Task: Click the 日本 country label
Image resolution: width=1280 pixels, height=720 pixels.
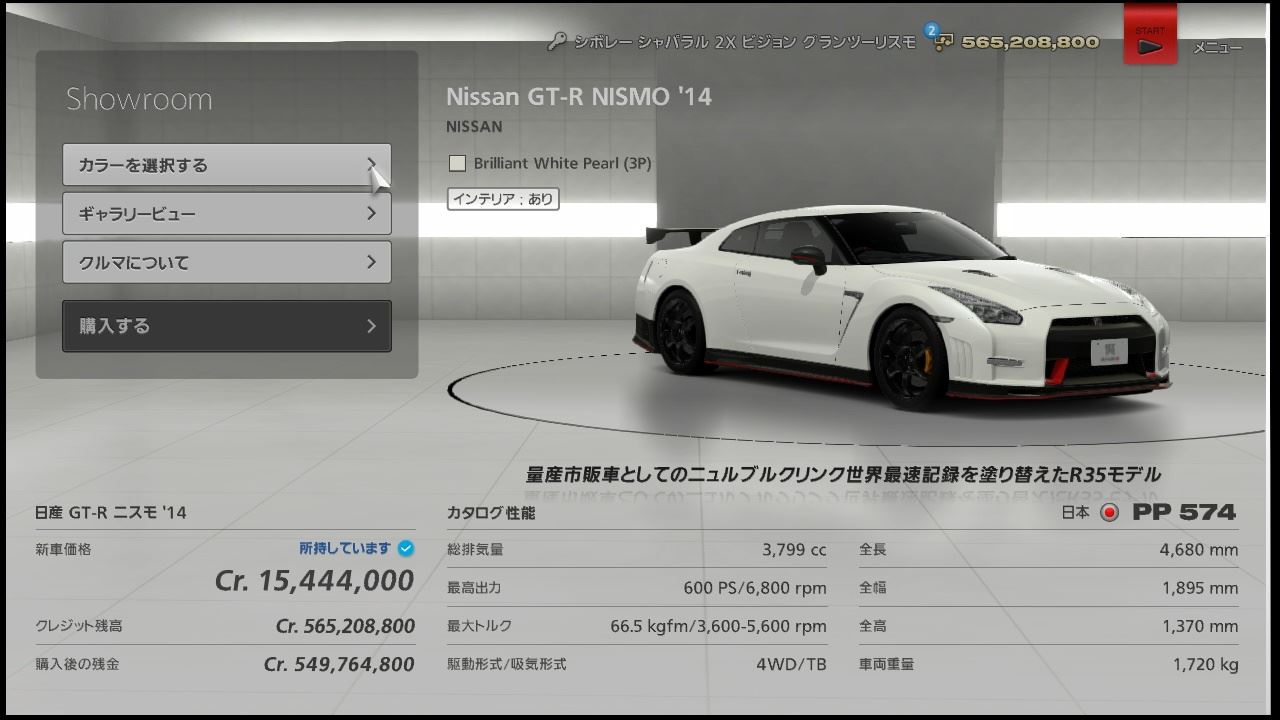Action: (x=1076, y=513)
